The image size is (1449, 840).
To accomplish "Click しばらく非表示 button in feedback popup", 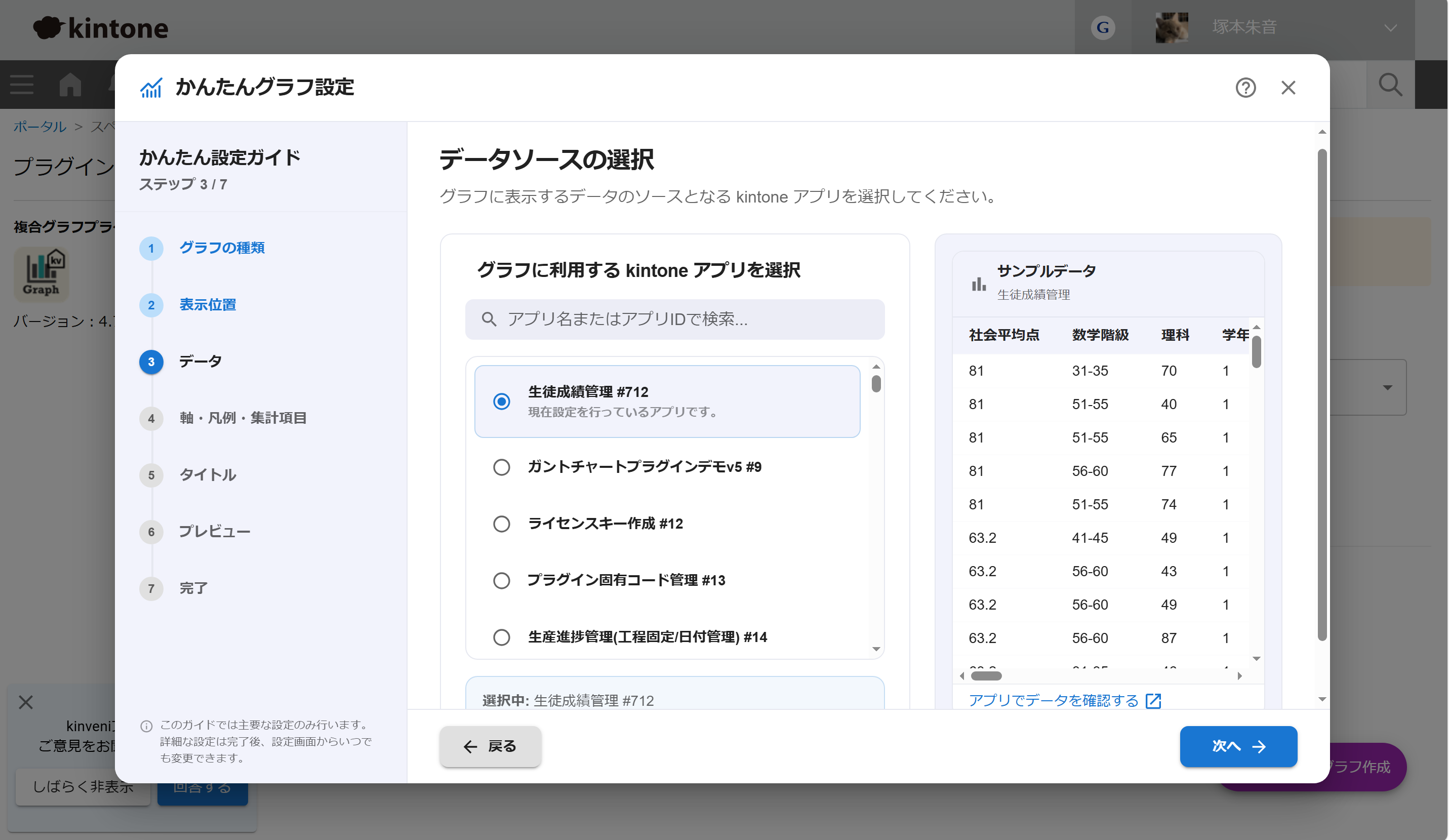I will (83, 786).
